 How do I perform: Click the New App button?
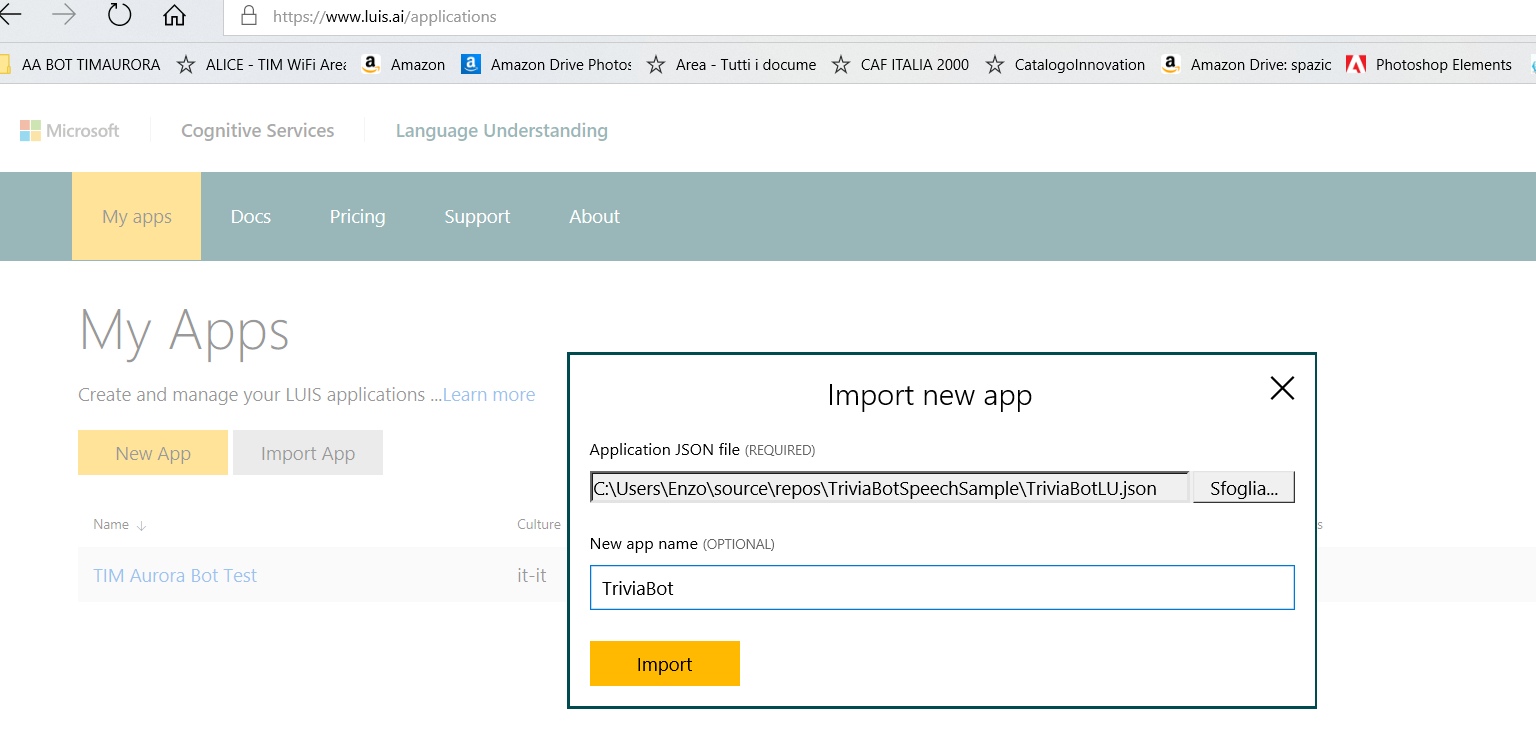(153, 453)
